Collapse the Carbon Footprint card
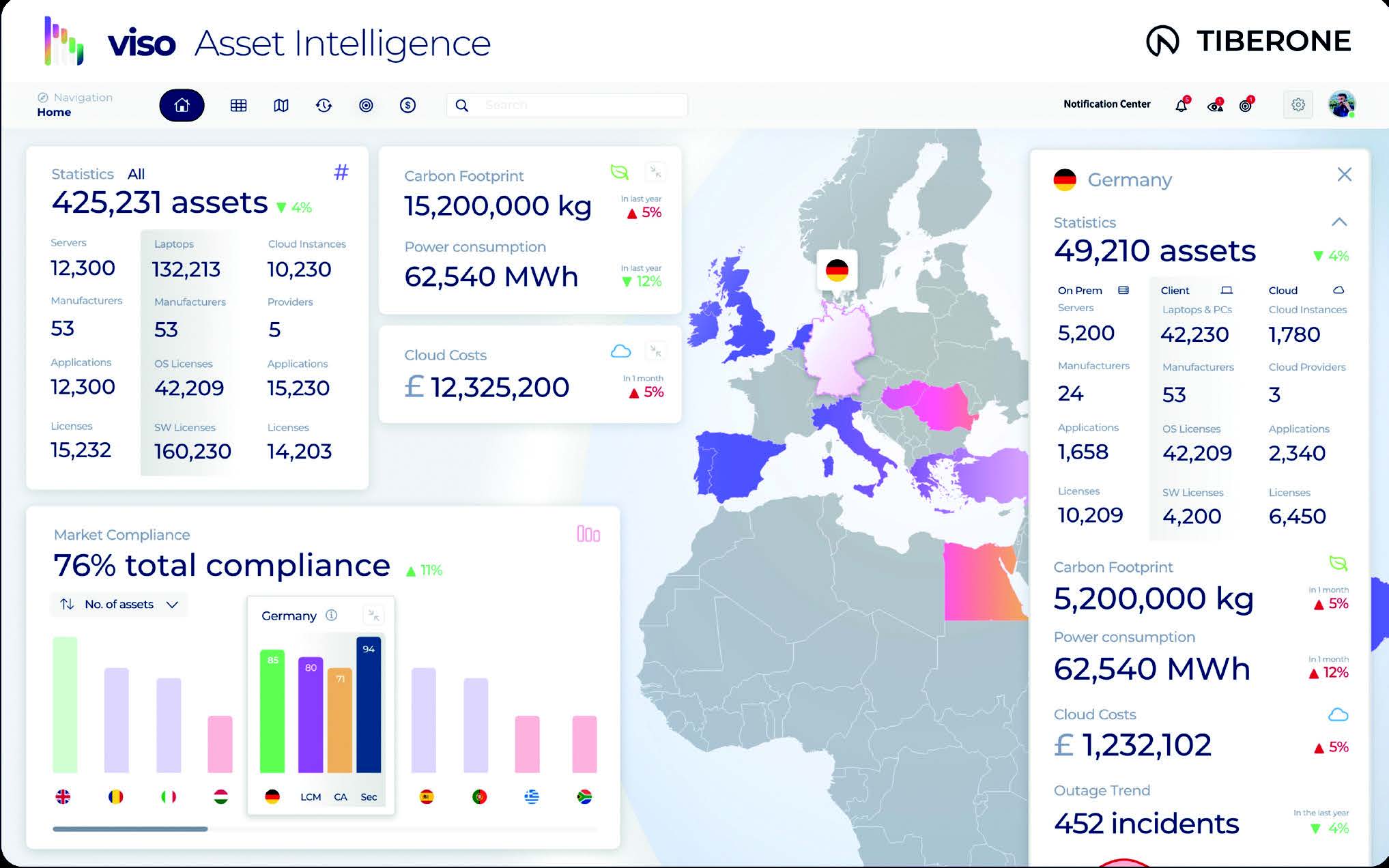The width and height of the screenshot is (1389, 868). tap(655, 171)
